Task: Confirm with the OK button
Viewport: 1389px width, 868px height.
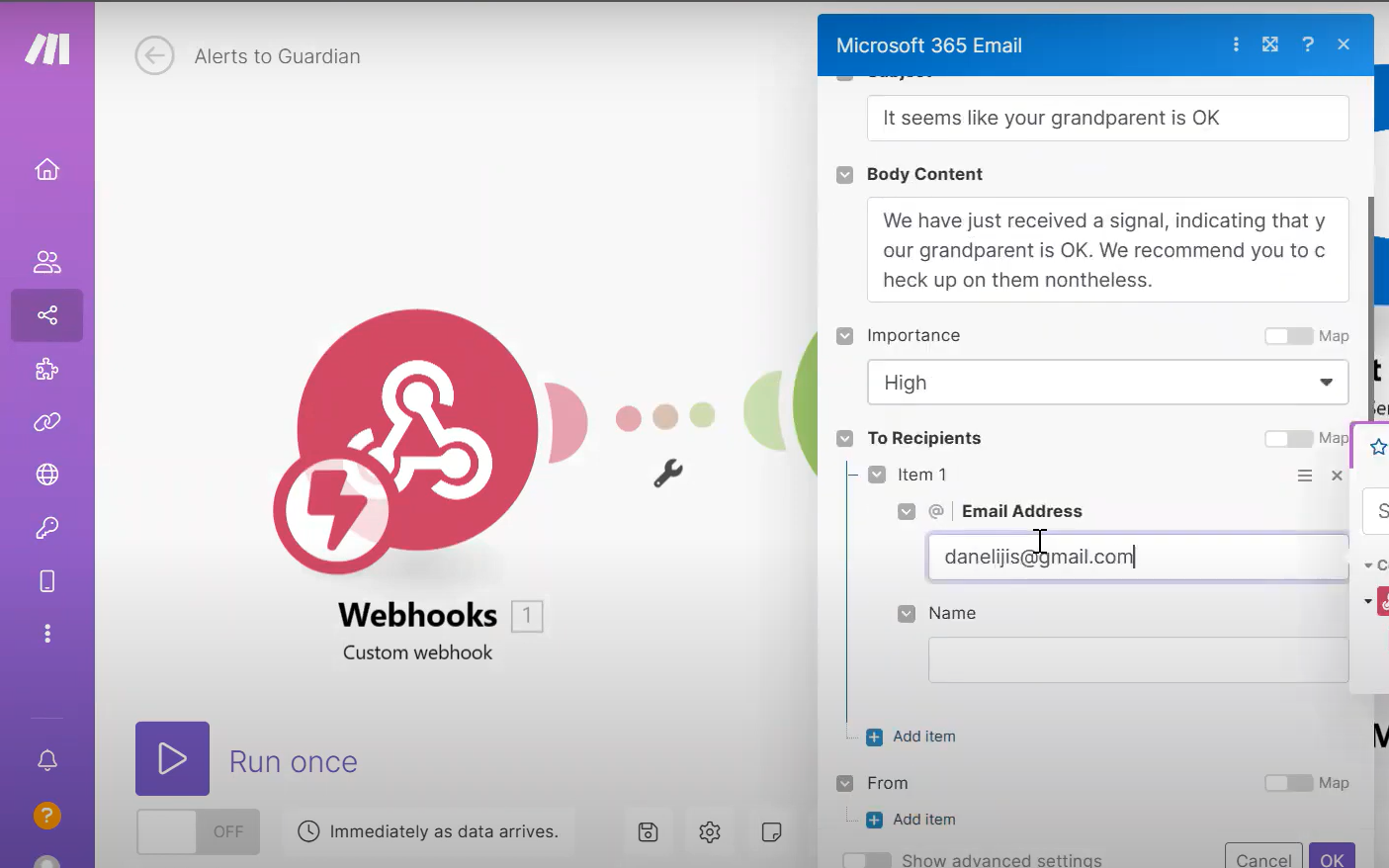Action: [x=1332, y=856]
